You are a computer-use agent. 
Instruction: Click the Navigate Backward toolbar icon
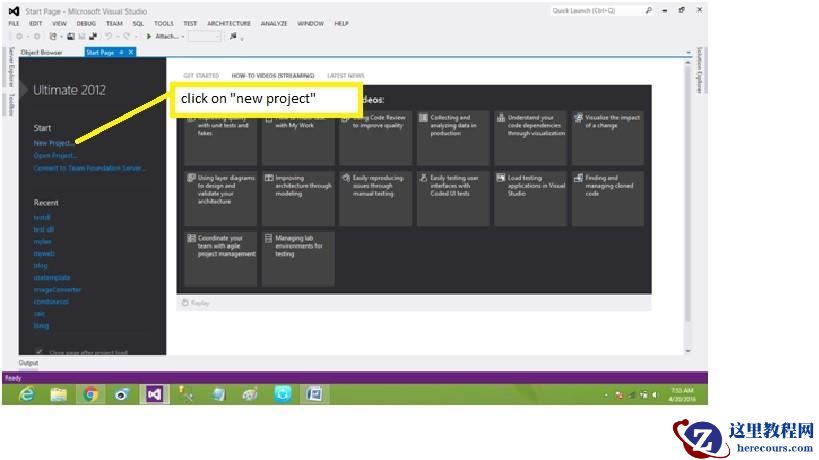tap(19, 37)
